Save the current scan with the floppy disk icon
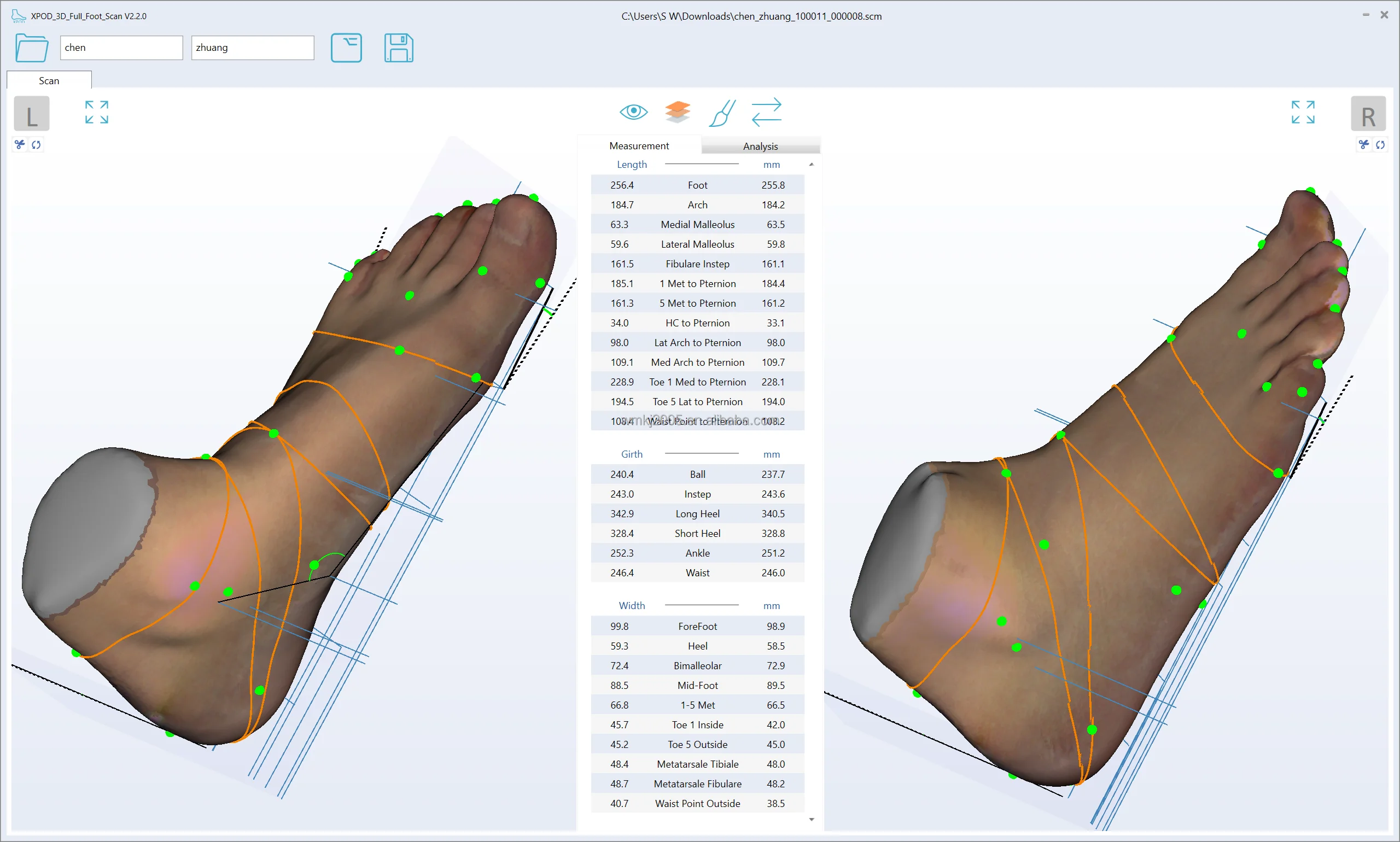The image size is (1400, 842). click(398, 48)
